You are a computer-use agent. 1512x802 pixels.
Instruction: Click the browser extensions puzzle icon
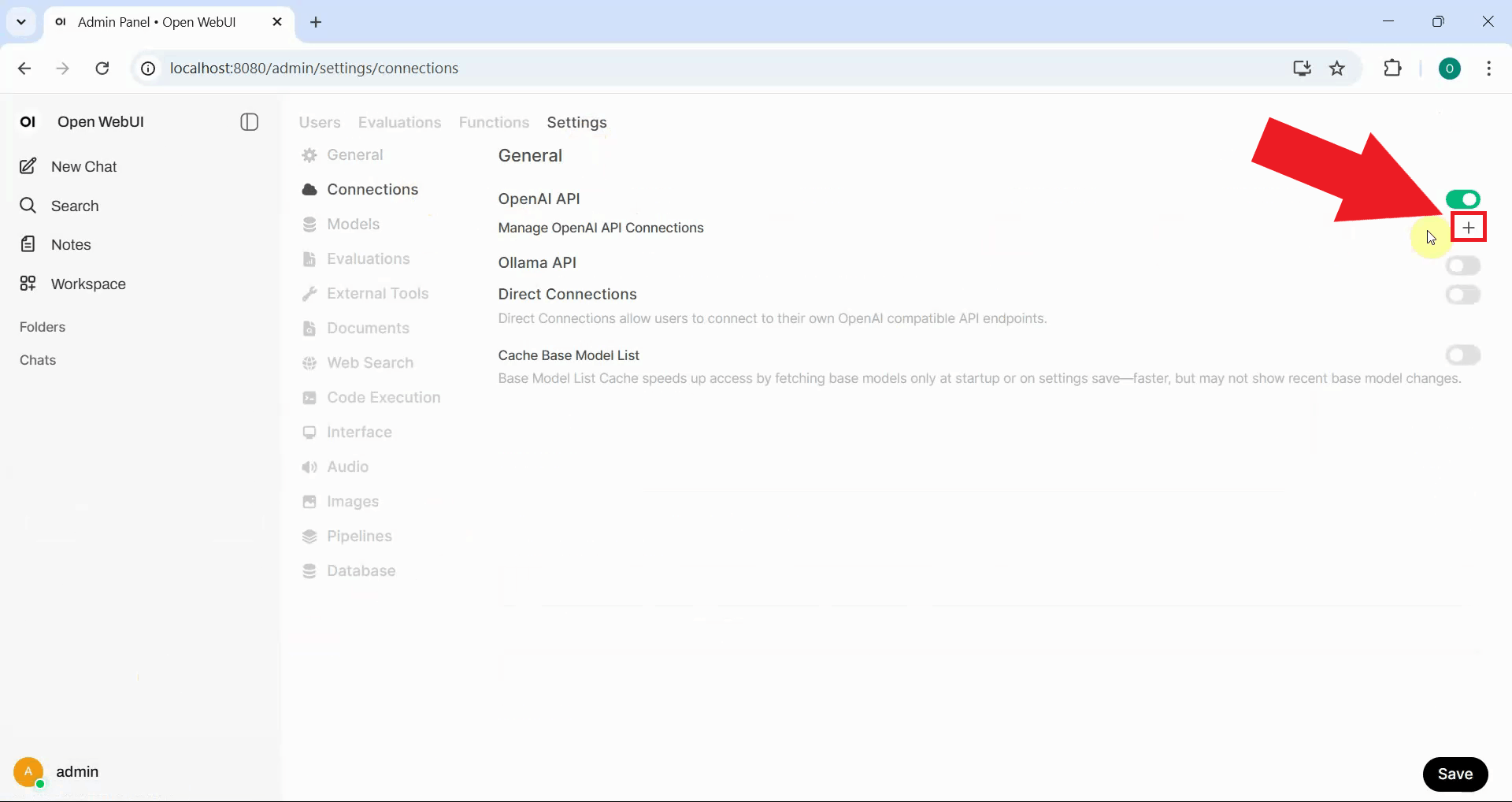point(1392,69)
